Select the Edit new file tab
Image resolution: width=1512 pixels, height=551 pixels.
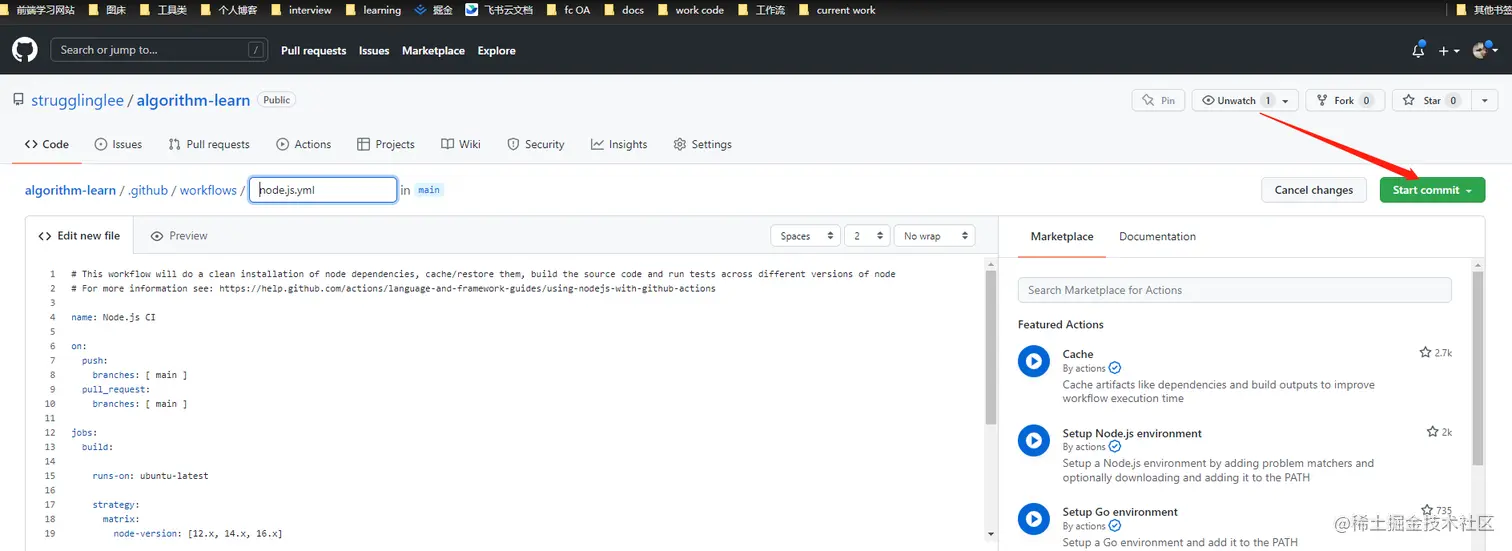pyautogui.click(x=79, y=236)
